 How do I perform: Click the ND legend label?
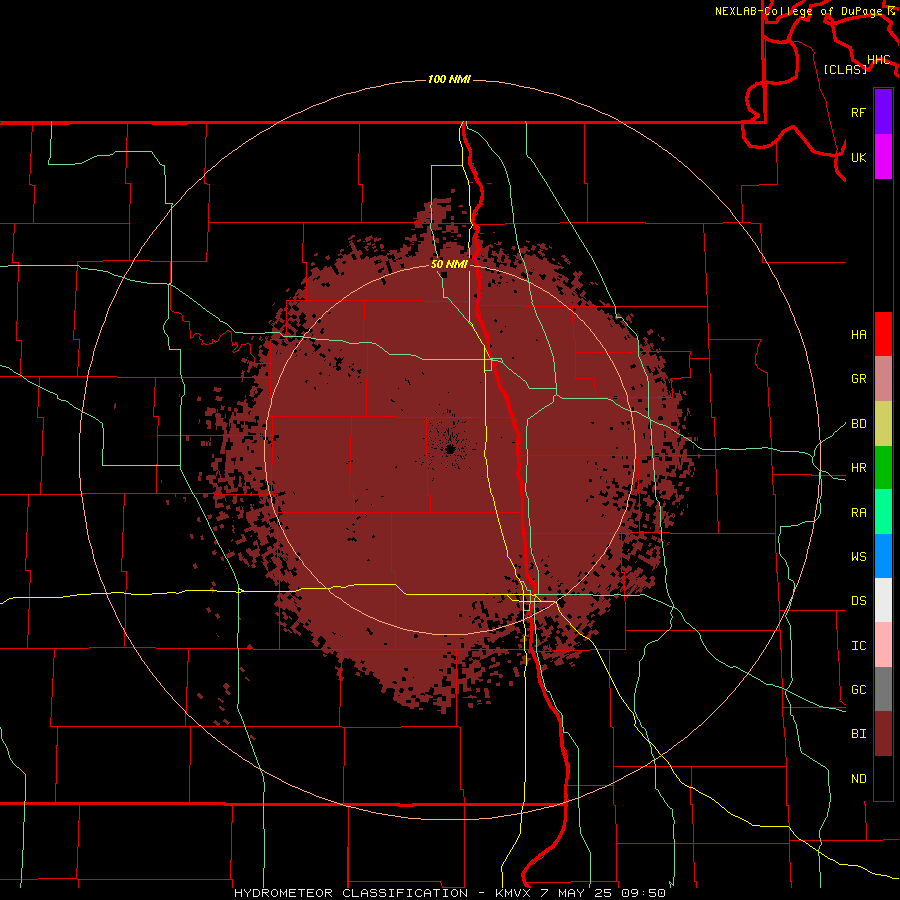pyautogui.click(x=858, y=779)
